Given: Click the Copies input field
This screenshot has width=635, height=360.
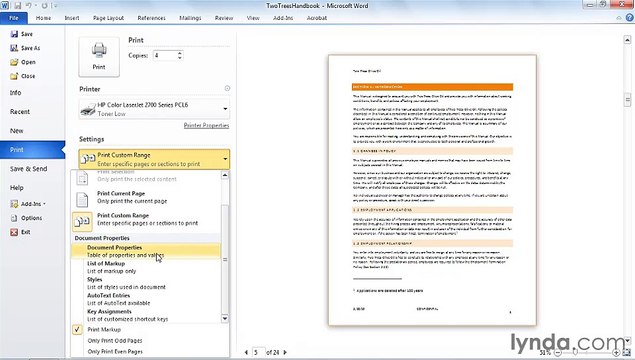Looking at the screenshot, I should click(x=164, y=55).
